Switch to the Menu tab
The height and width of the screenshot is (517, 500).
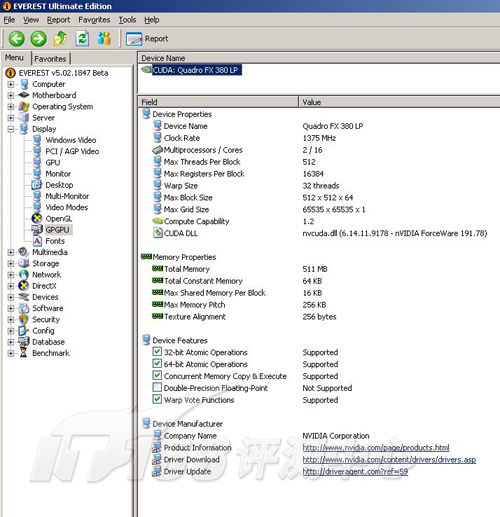(x=14, y=58)
